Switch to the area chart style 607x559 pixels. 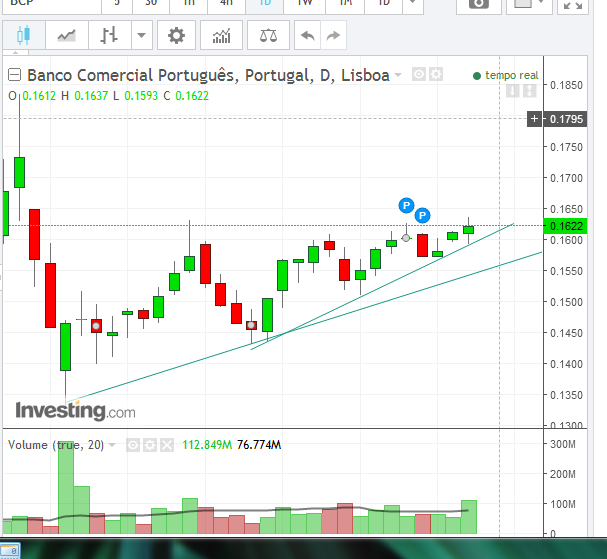click(67, 35)
